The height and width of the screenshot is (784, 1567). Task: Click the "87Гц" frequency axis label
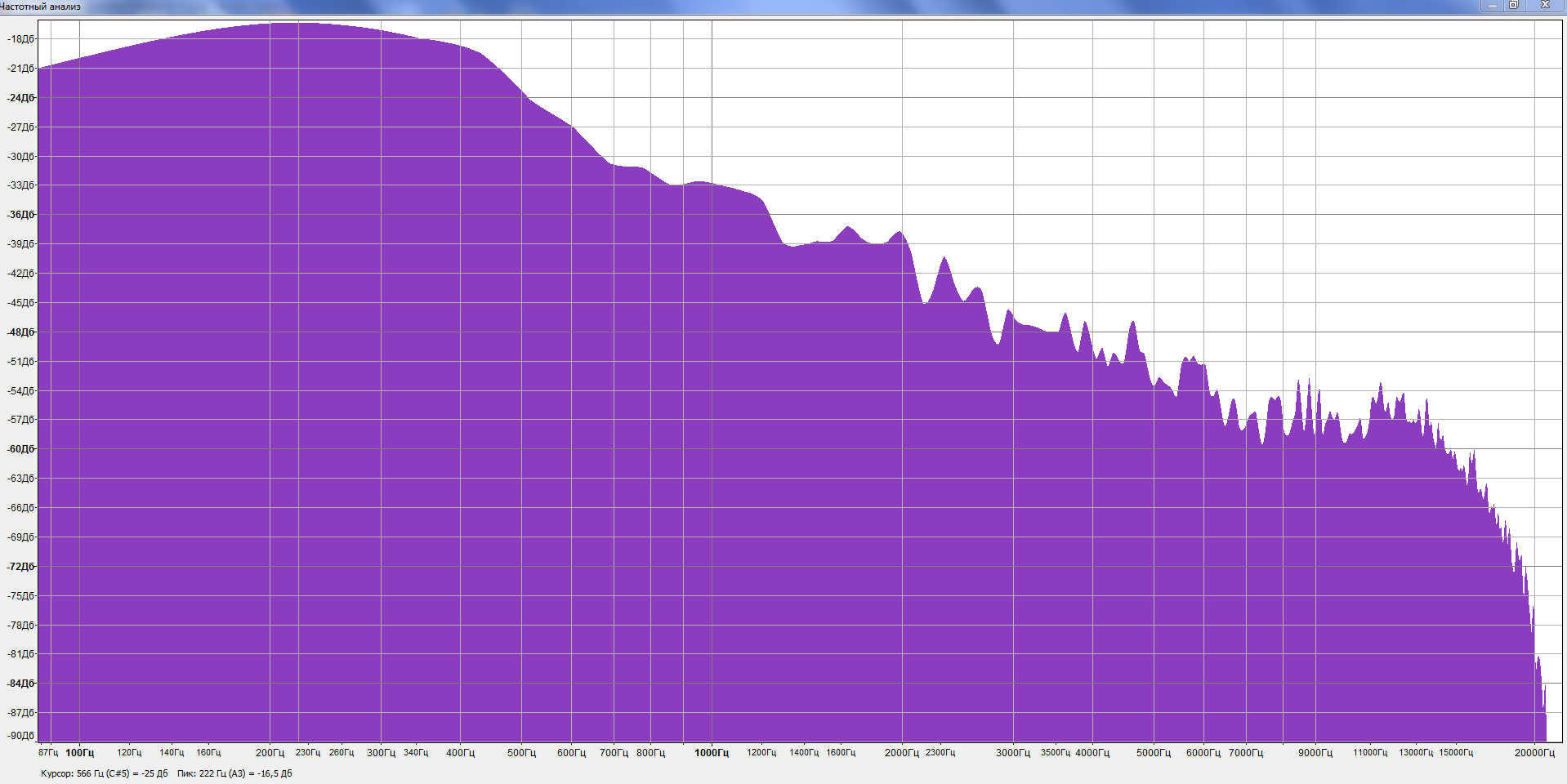click(x=48, y=753)
